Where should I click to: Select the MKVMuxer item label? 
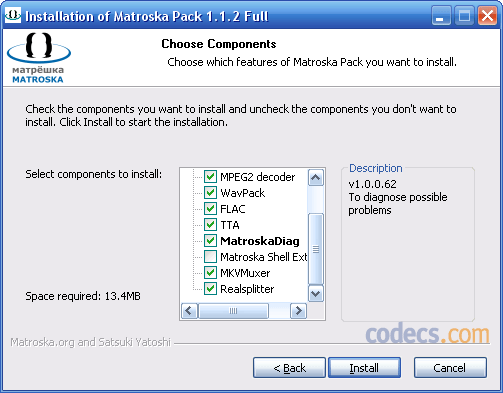pos(245,273)
